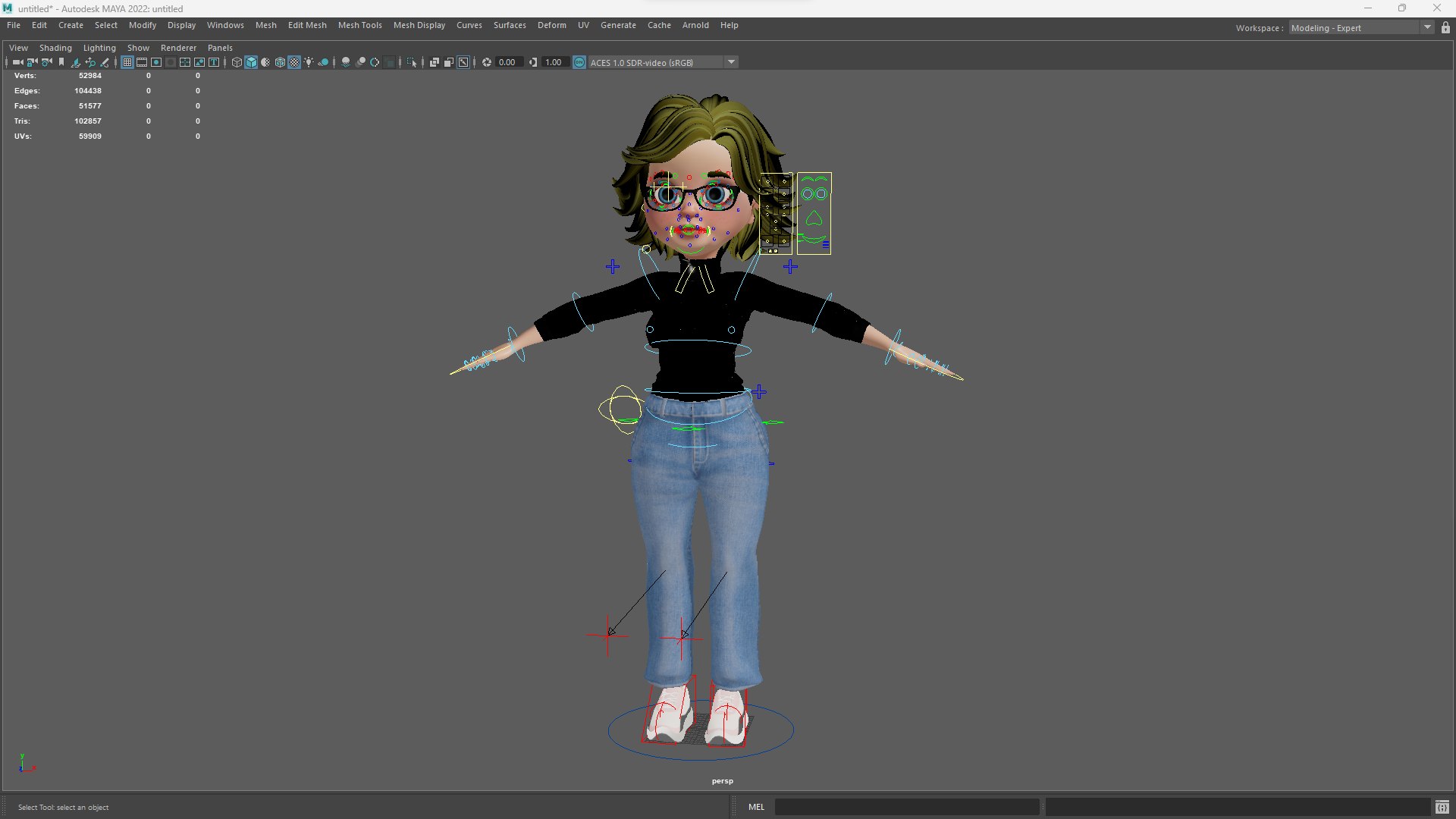Open the panel Show menu
The width and height of the screenshot is (1456, 819).
pos(138,48)
